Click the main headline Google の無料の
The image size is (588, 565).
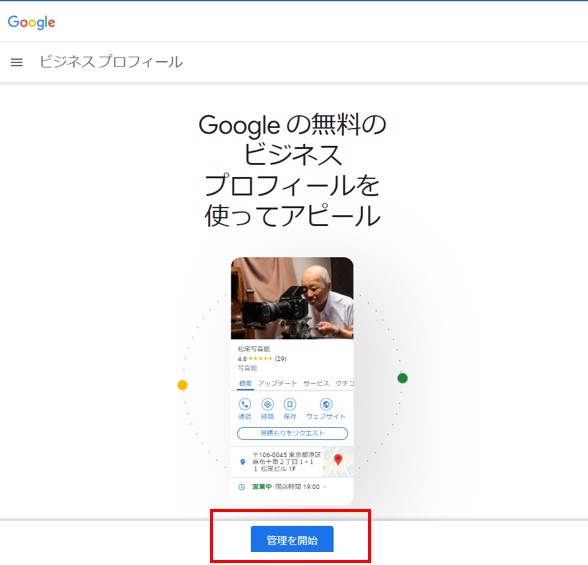[292, 124]
